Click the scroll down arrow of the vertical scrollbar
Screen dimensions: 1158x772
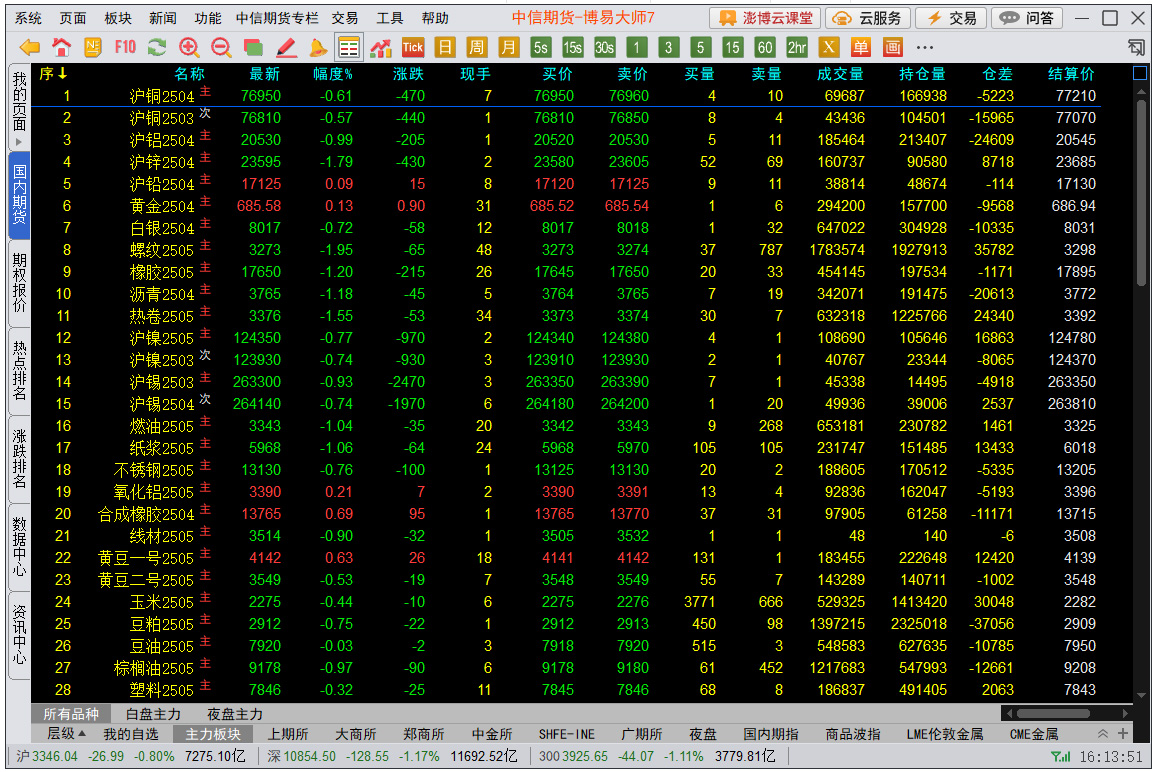[x=1142, y=695]
